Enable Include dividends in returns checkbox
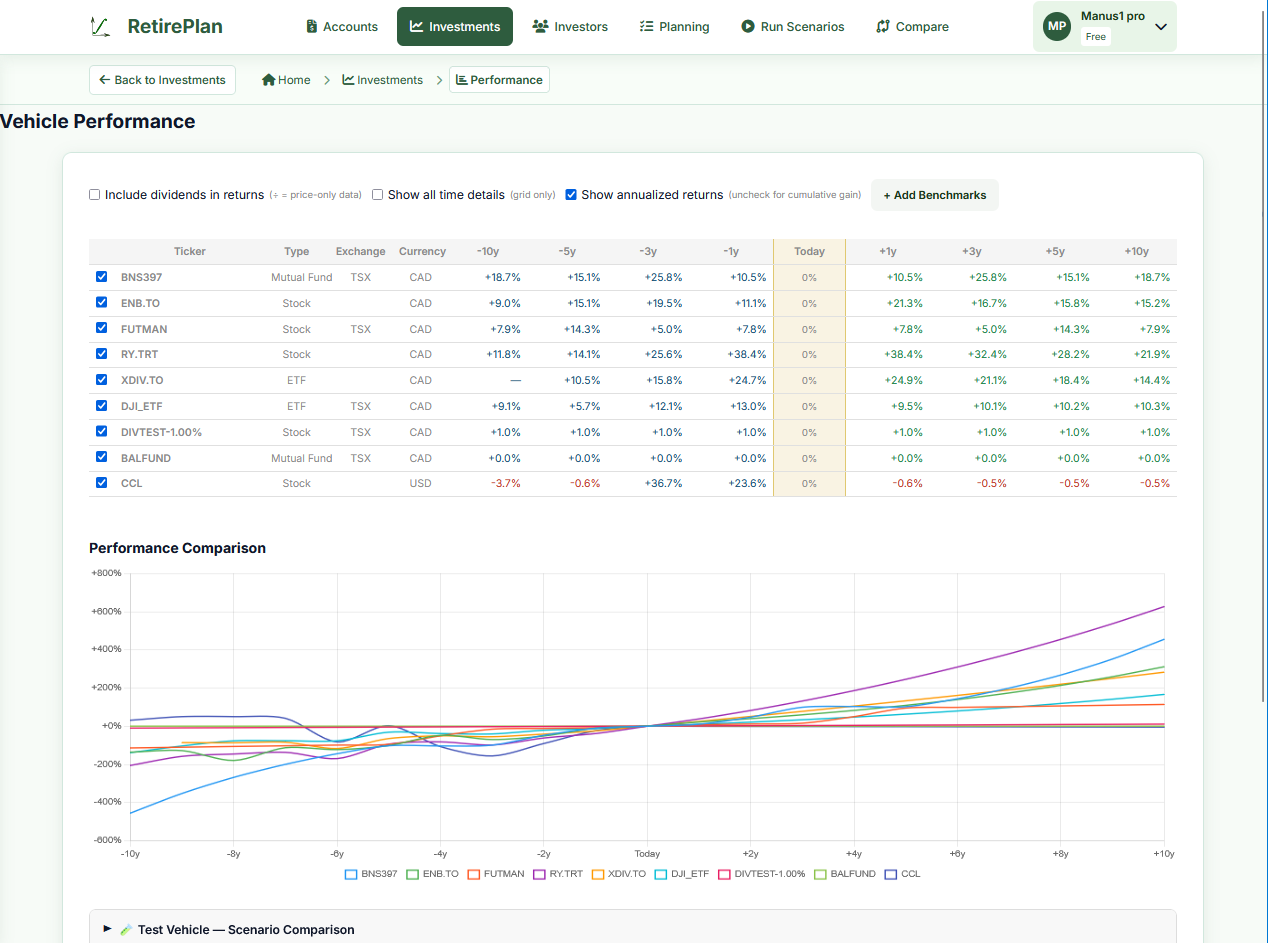The width and height of the screenshot is (1268, 943). [95, 195]
